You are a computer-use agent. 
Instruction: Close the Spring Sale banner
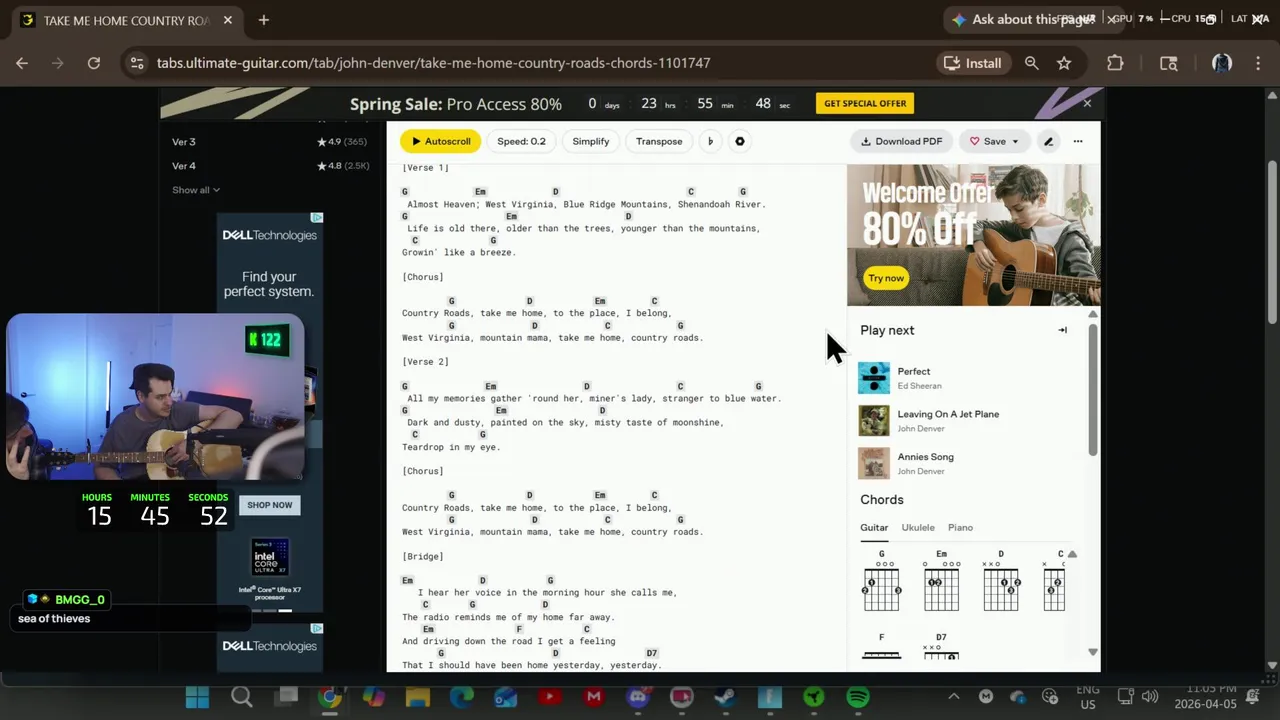1087,103
